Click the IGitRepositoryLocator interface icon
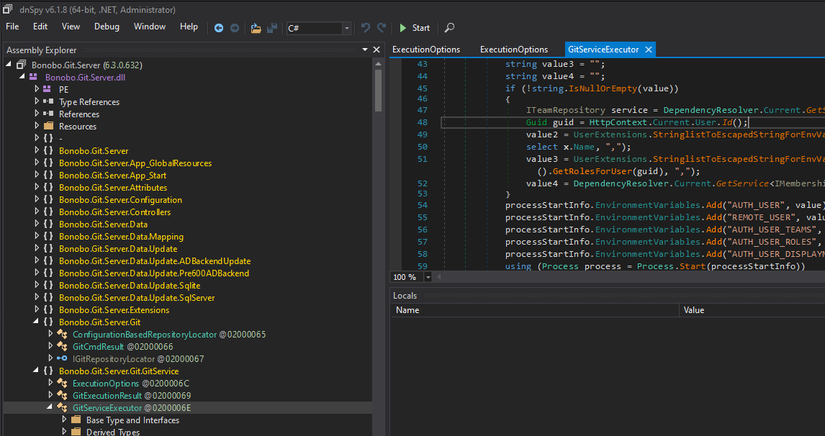The width and height of the screenshot is (825, 436). coord(62,358)
